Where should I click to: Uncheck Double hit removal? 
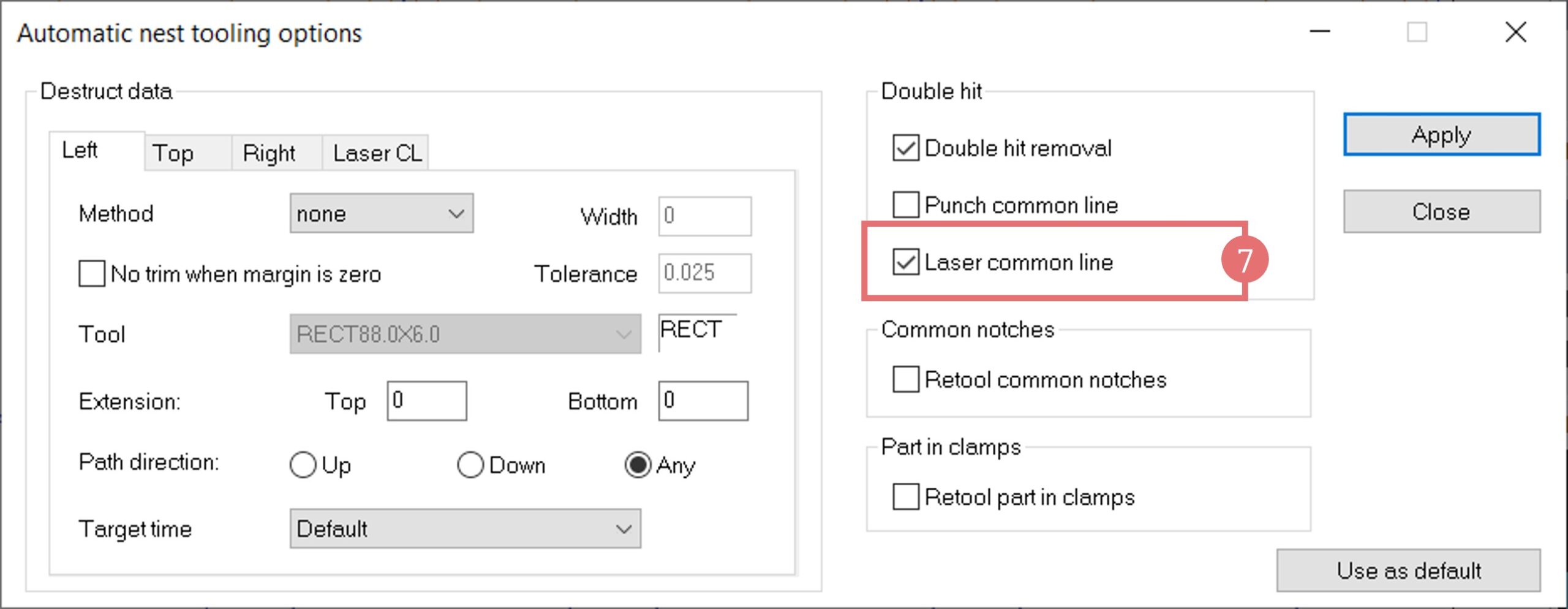pos(905,148)
